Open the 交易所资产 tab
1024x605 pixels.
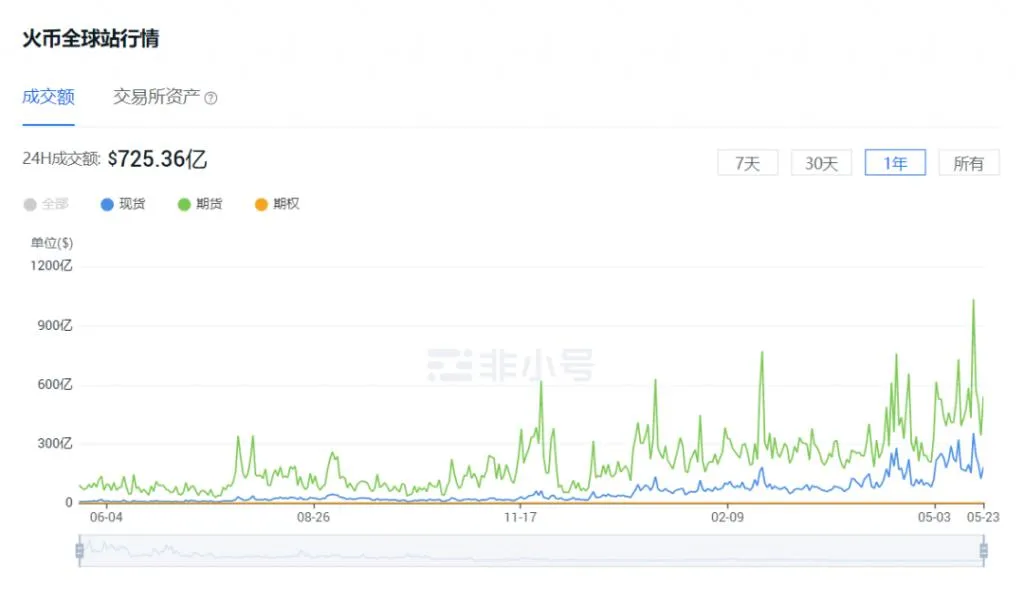(x=157, y=97)
